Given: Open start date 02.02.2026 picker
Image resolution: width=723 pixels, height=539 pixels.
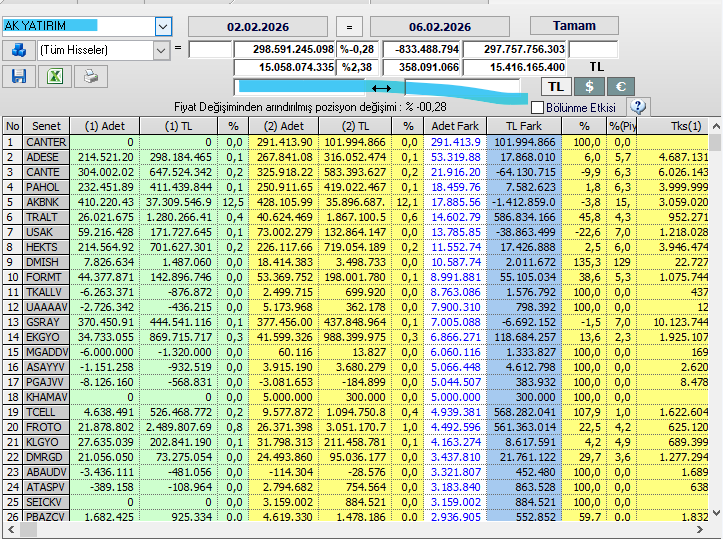Looking at the screenshot, I should (258, 27).
